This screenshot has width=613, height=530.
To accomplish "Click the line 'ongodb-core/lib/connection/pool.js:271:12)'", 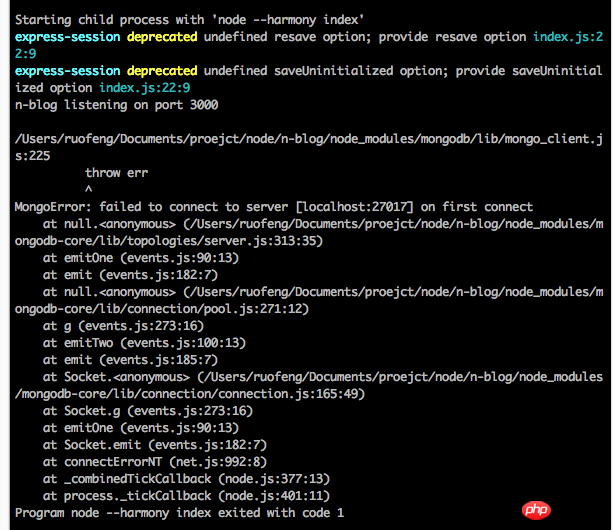I will click(162, 309).
